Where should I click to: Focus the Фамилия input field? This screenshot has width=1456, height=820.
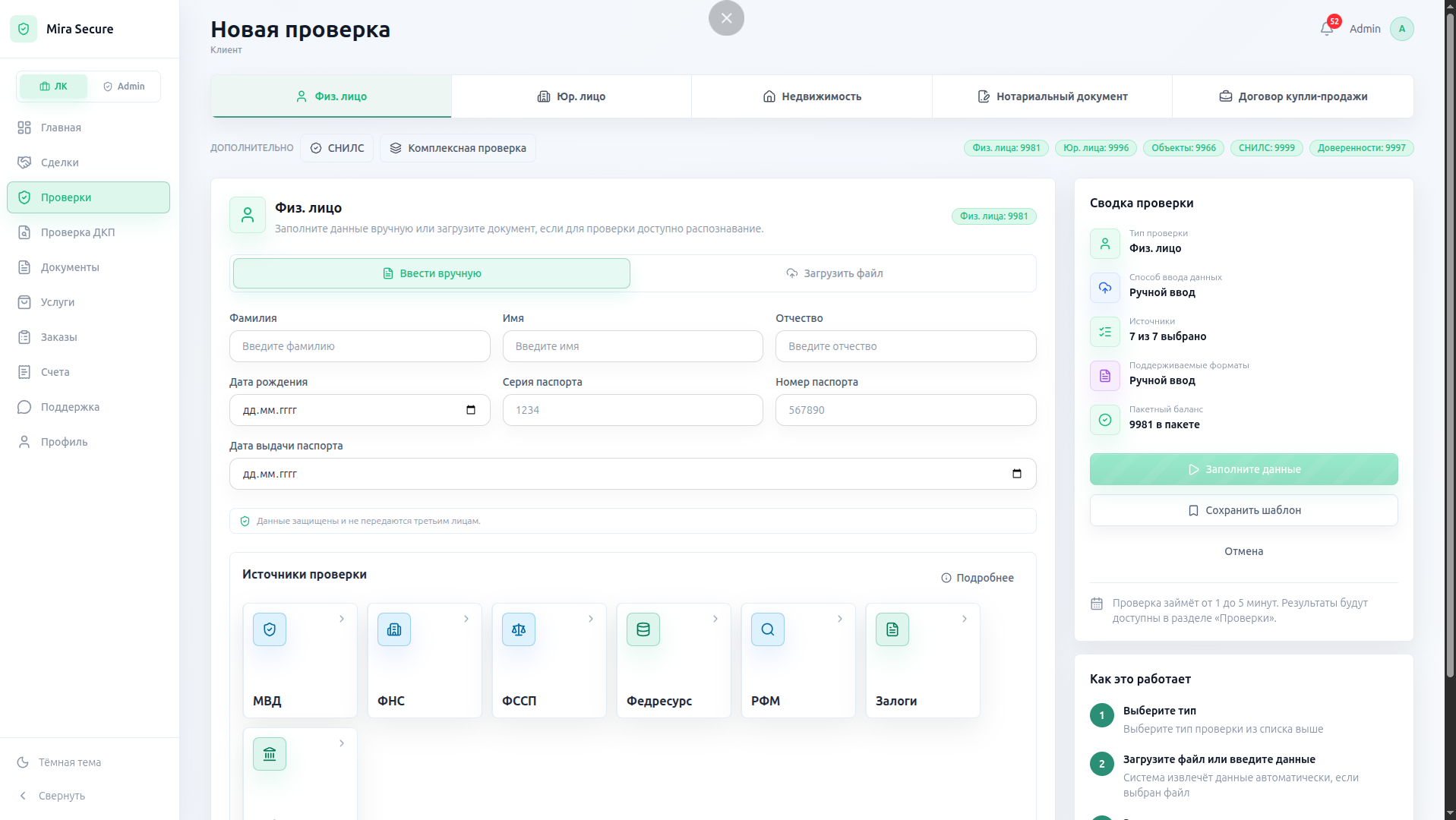coord(360,346)
